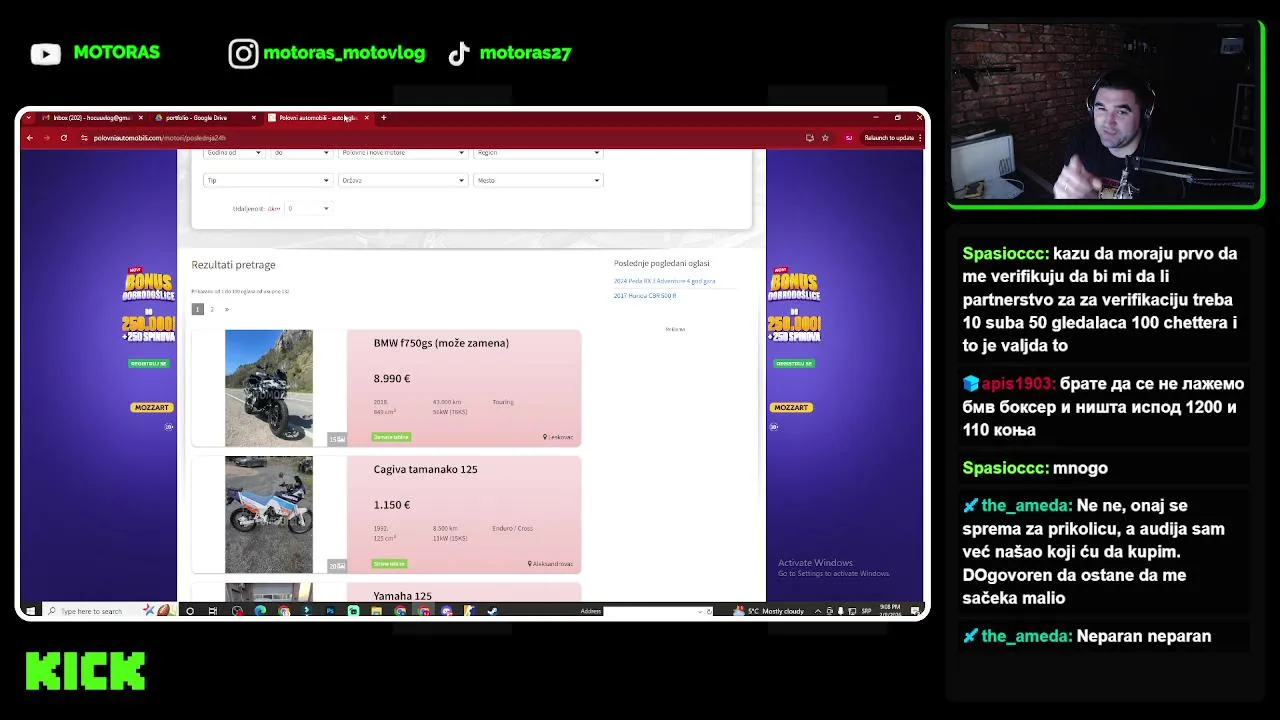The height and width of the screenshot is (720, 1280).
Task: Click the tab search chevron in Chrome
Action: [28, 118]
